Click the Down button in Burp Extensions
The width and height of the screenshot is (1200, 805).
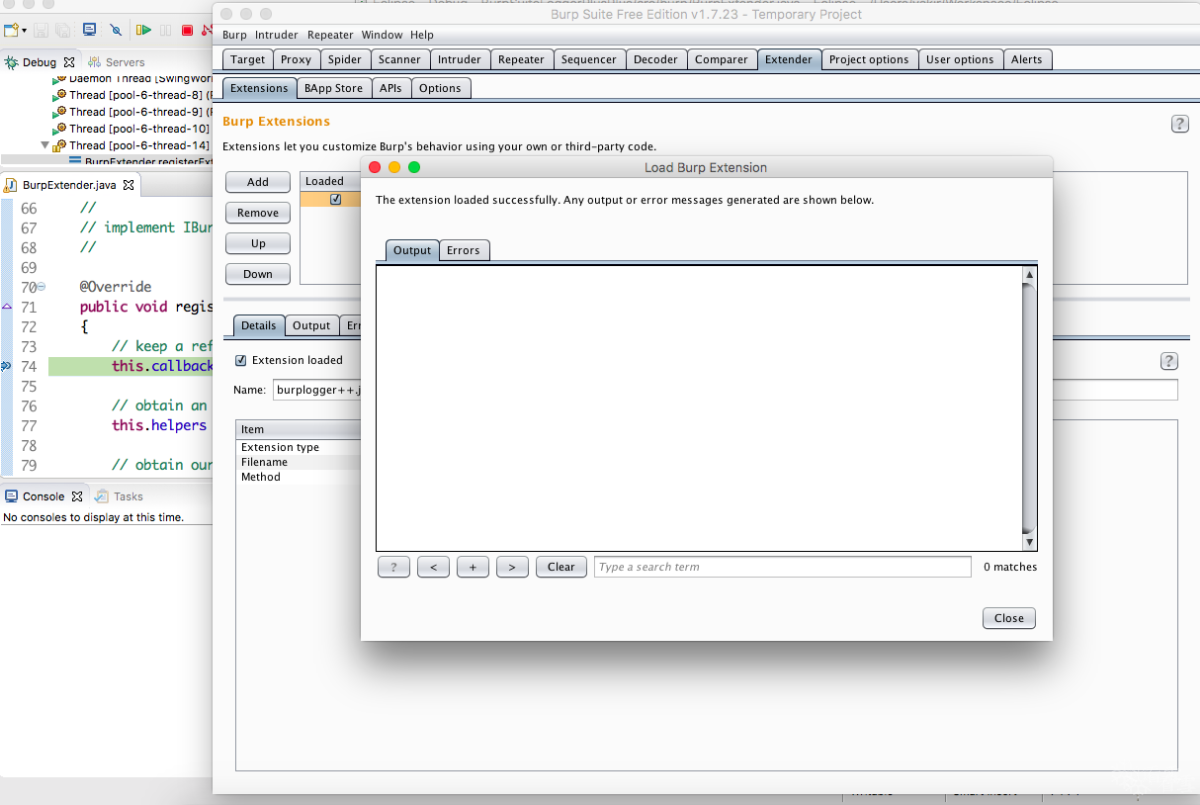[258, 274]
